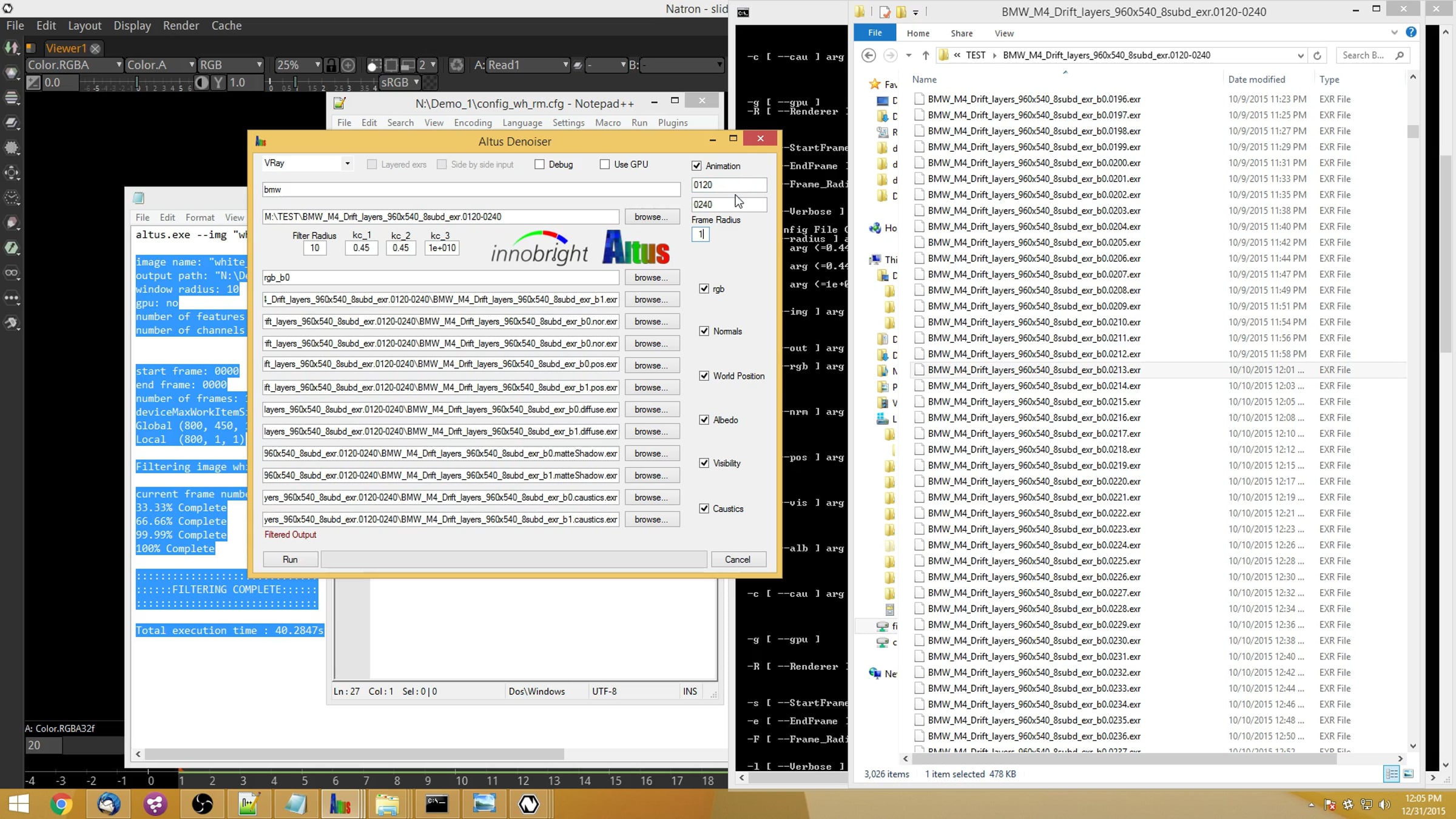This screenshot has height=819, width=1456.
Task: Open the Color.A alpha channel dropdown
Action: tap(160, 65)
